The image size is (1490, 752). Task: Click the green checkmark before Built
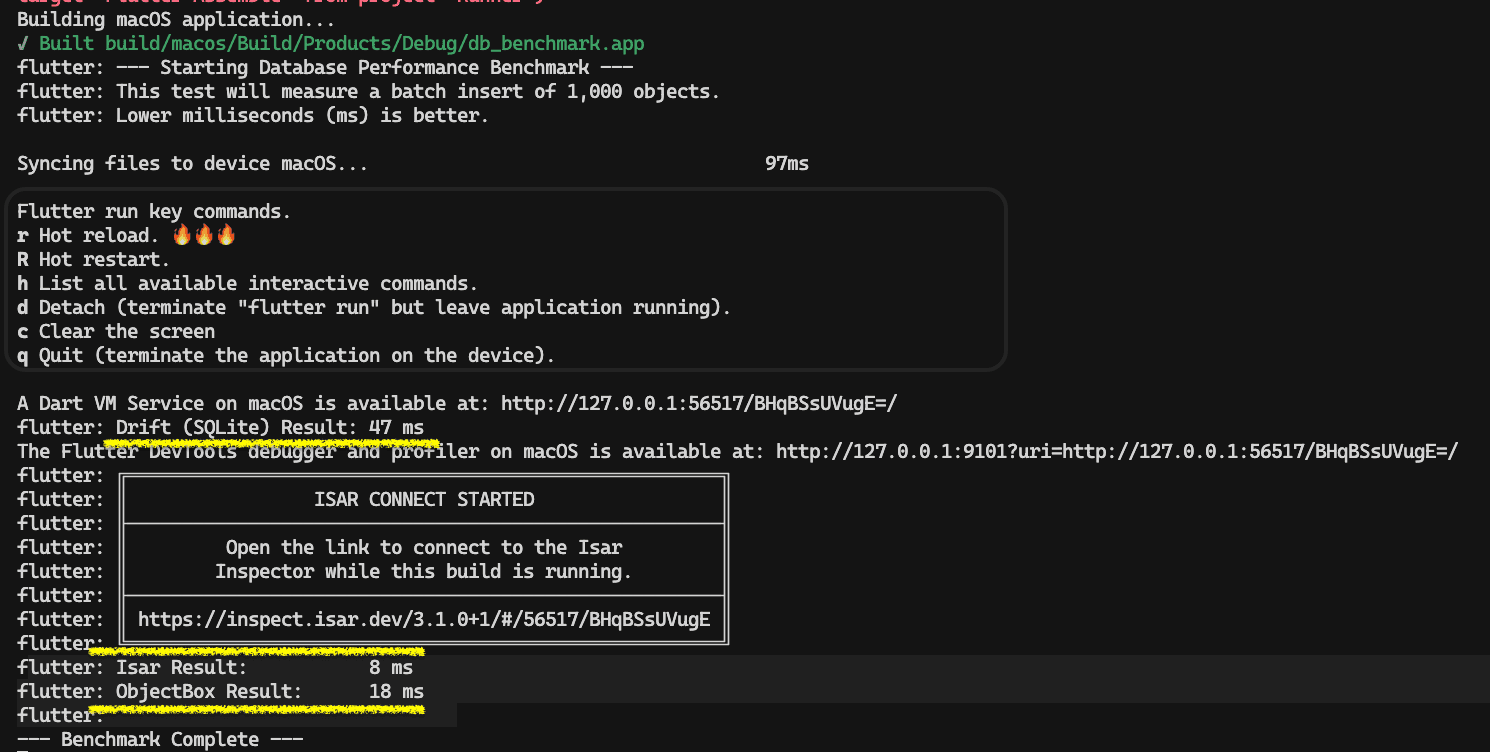(x=23, y=44)
